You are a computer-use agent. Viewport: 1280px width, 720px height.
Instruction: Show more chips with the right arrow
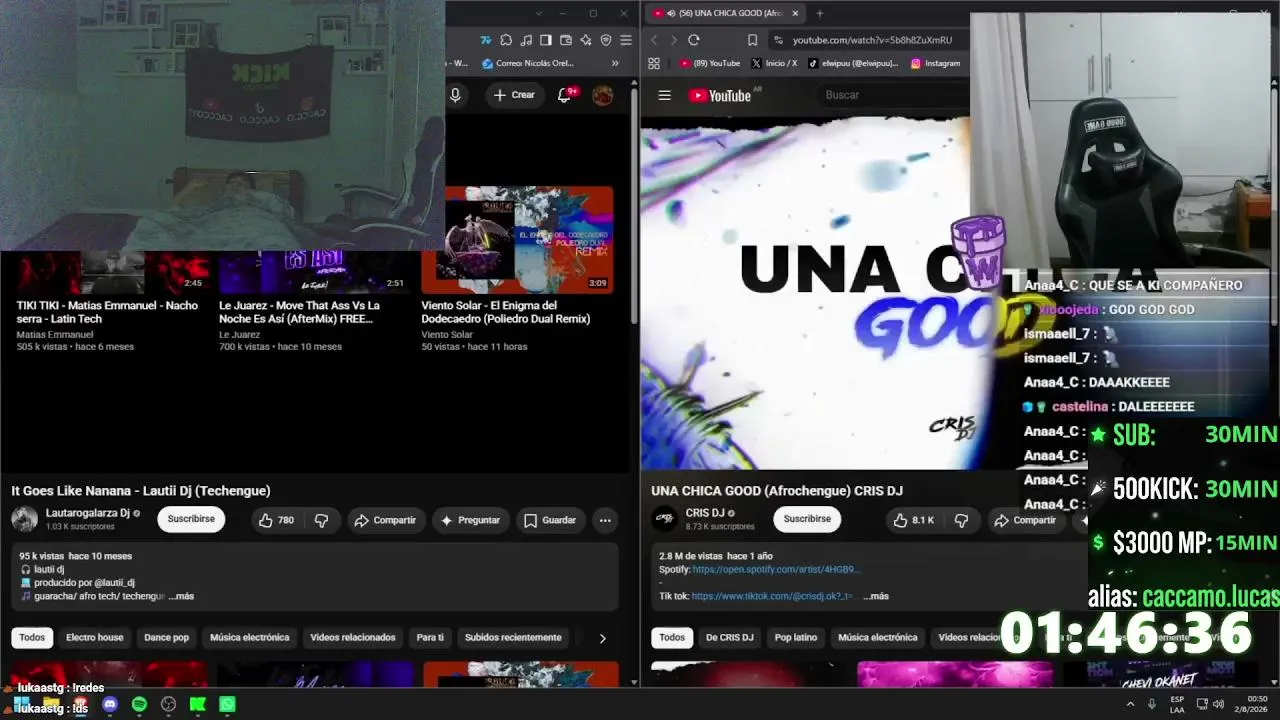602,638
